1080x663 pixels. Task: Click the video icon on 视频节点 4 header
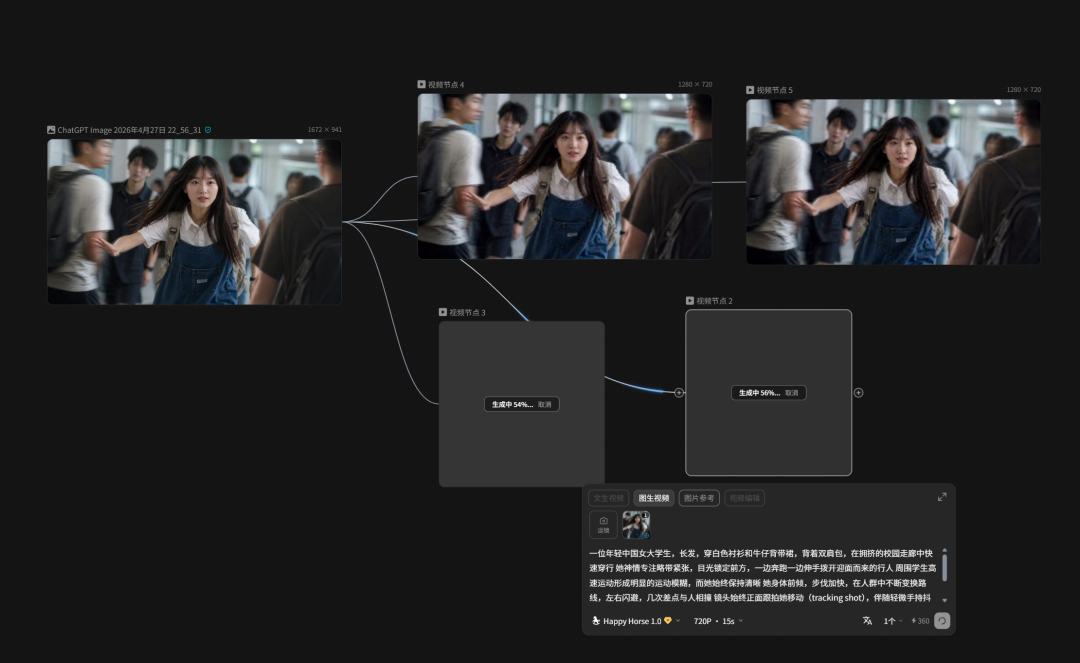point(421,84)
